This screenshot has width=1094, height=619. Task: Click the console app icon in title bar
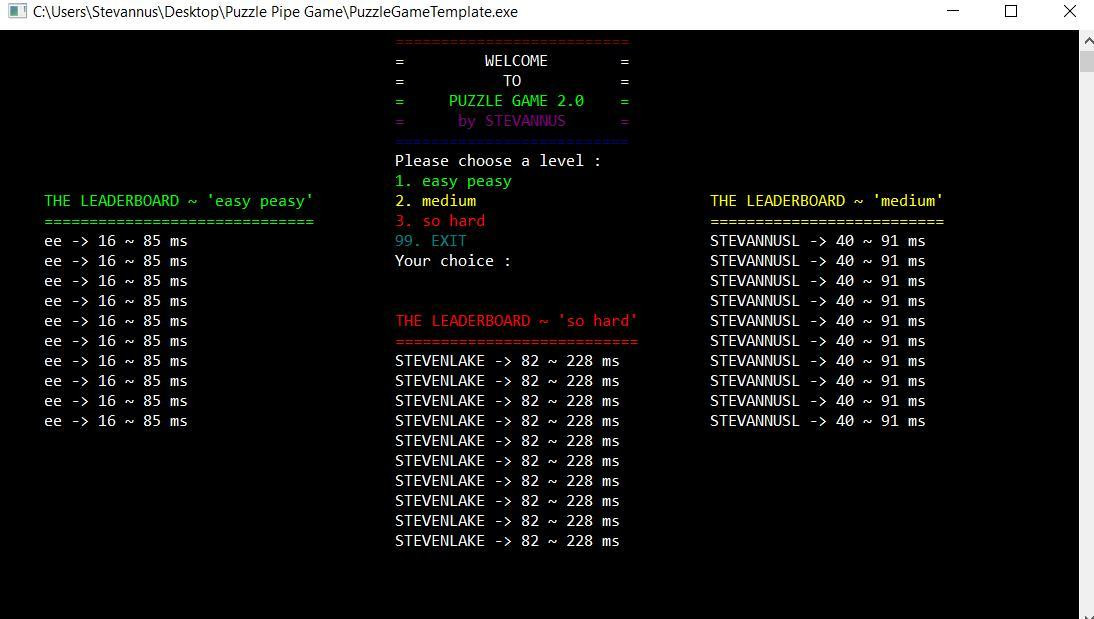click(17, 11)
